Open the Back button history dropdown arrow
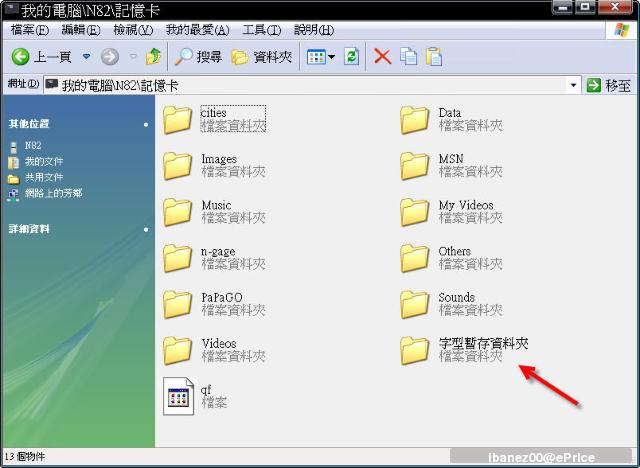The height and width of the screenshot is (468, 640). click(x=86, y=57)
